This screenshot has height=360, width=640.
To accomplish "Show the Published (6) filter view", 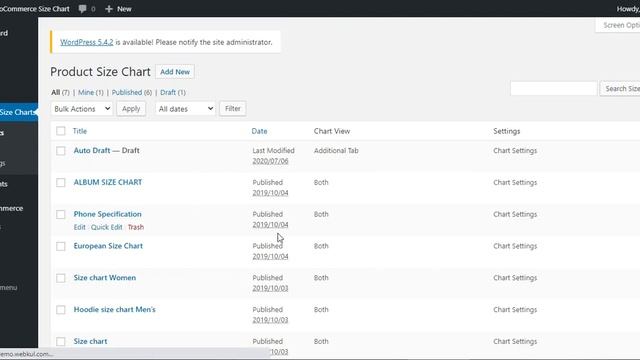I will pos(132,93).
